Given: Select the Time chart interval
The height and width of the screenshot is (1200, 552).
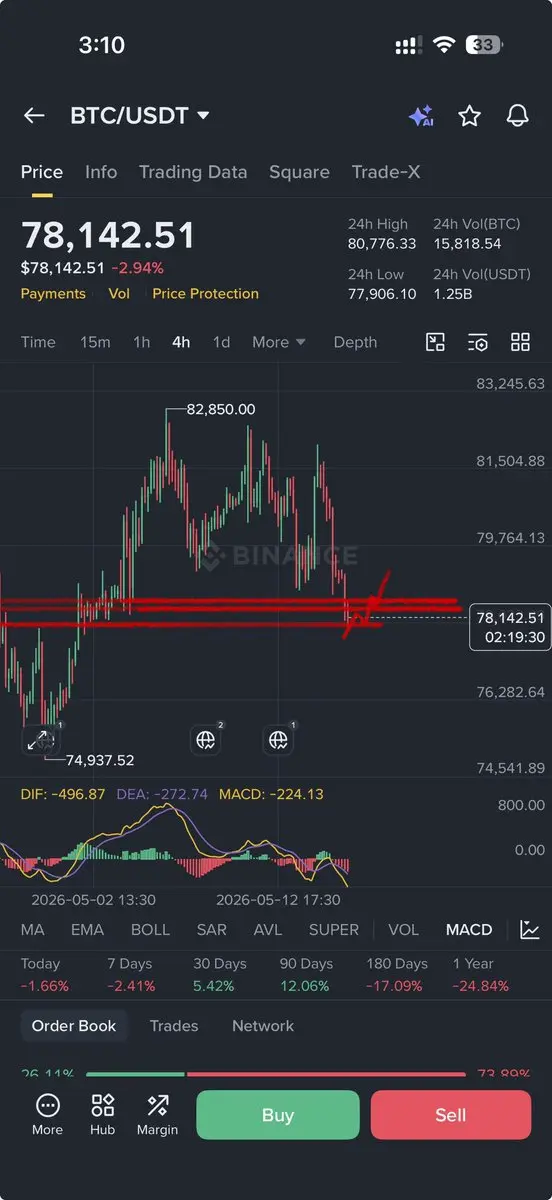Looking at the screenshot, I should click(38, 342).
